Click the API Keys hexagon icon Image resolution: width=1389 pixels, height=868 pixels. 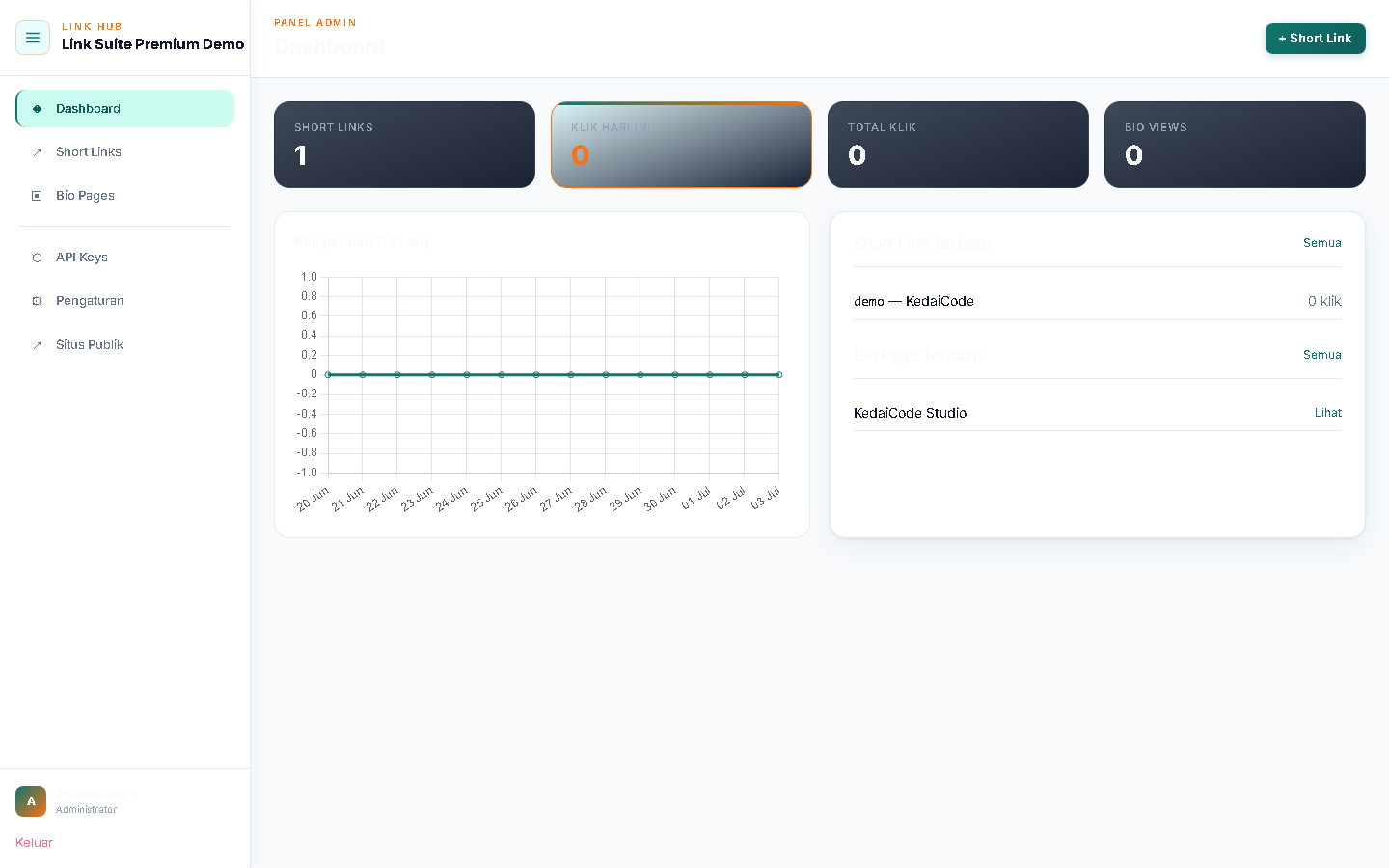(x=37, y=258)
